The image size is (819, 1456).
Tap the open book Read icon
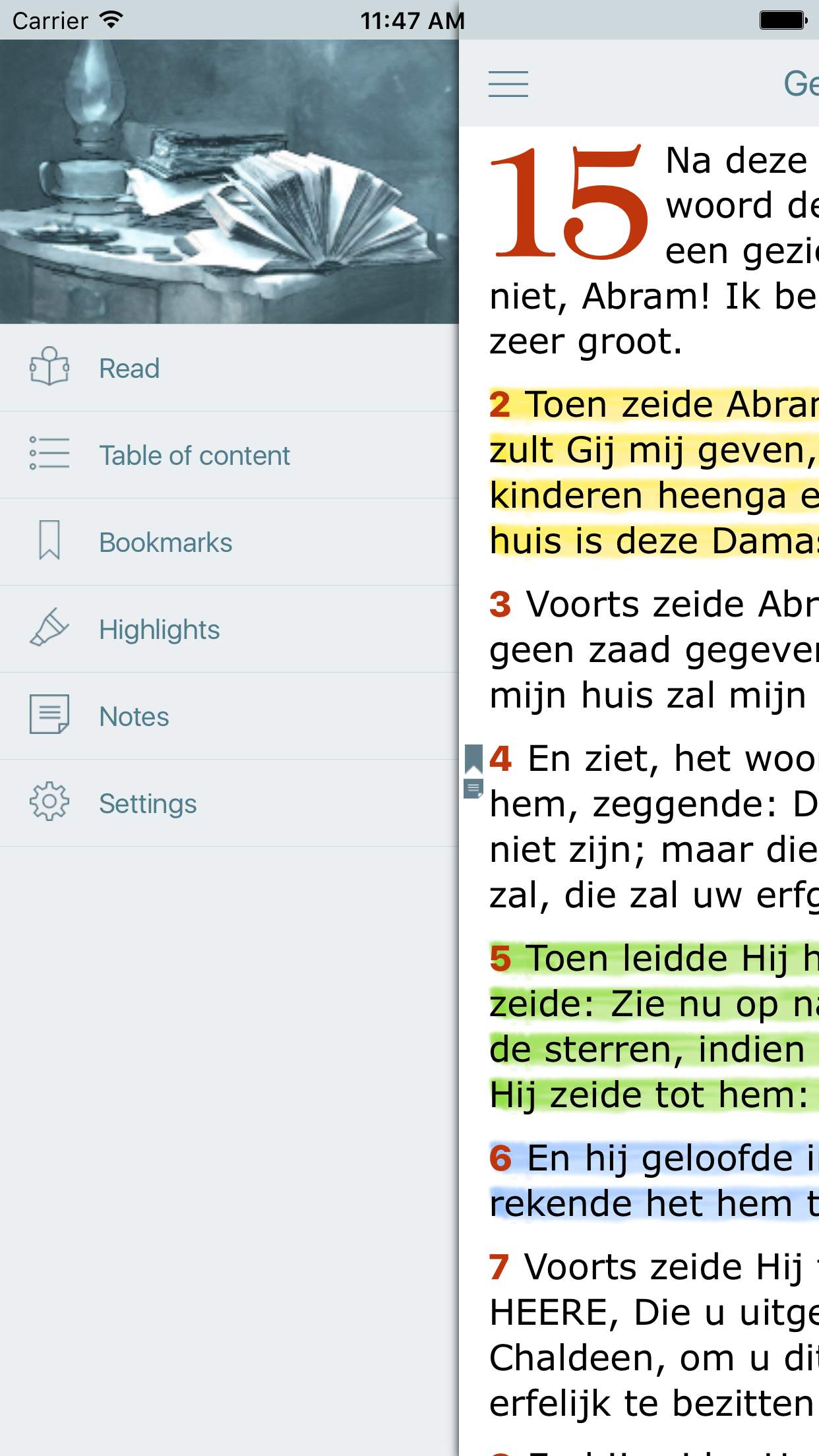click(49, 367)
